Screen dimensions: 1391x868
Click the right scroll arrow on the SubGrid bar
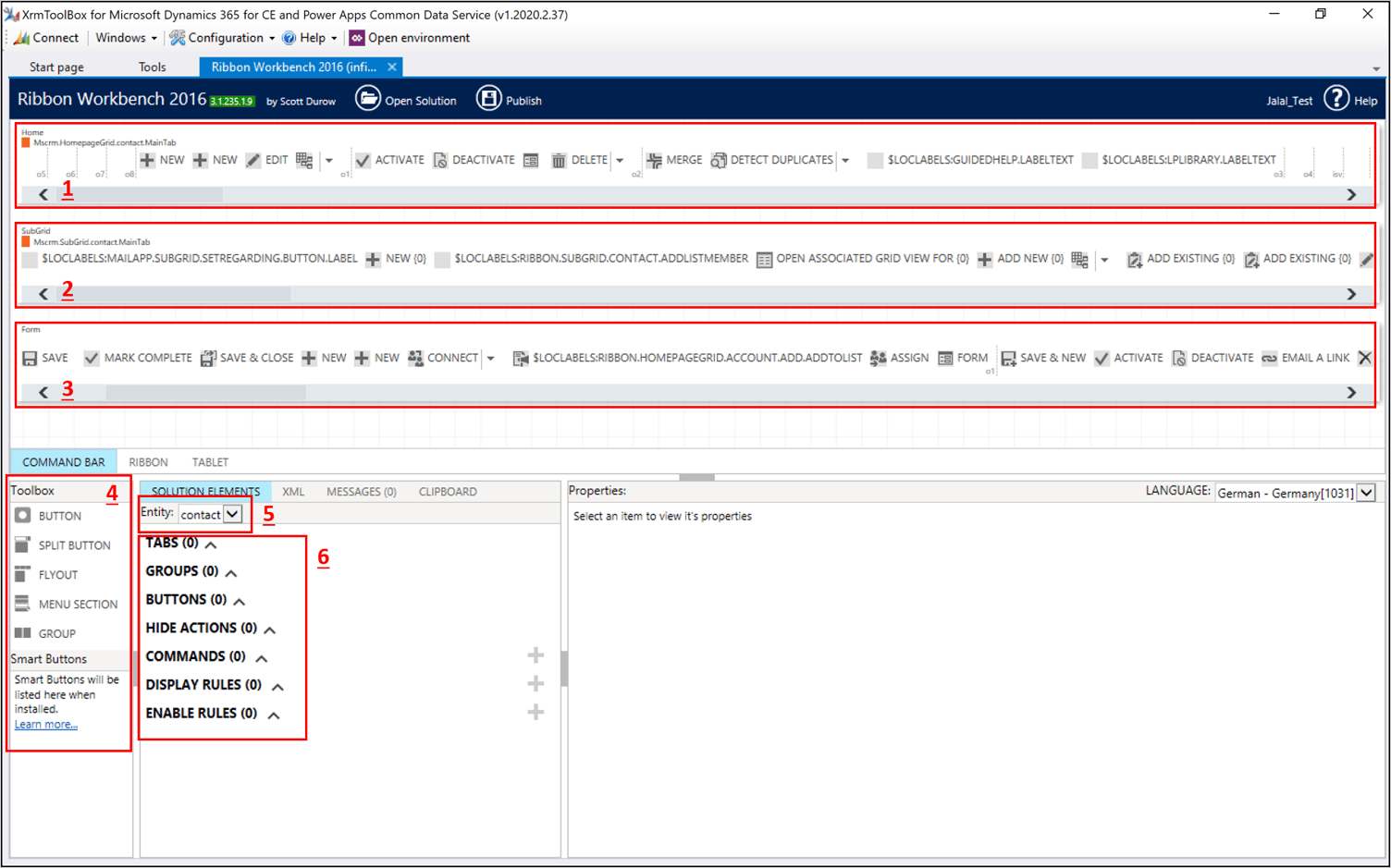pyautogui.click(x=1351, y=293)
